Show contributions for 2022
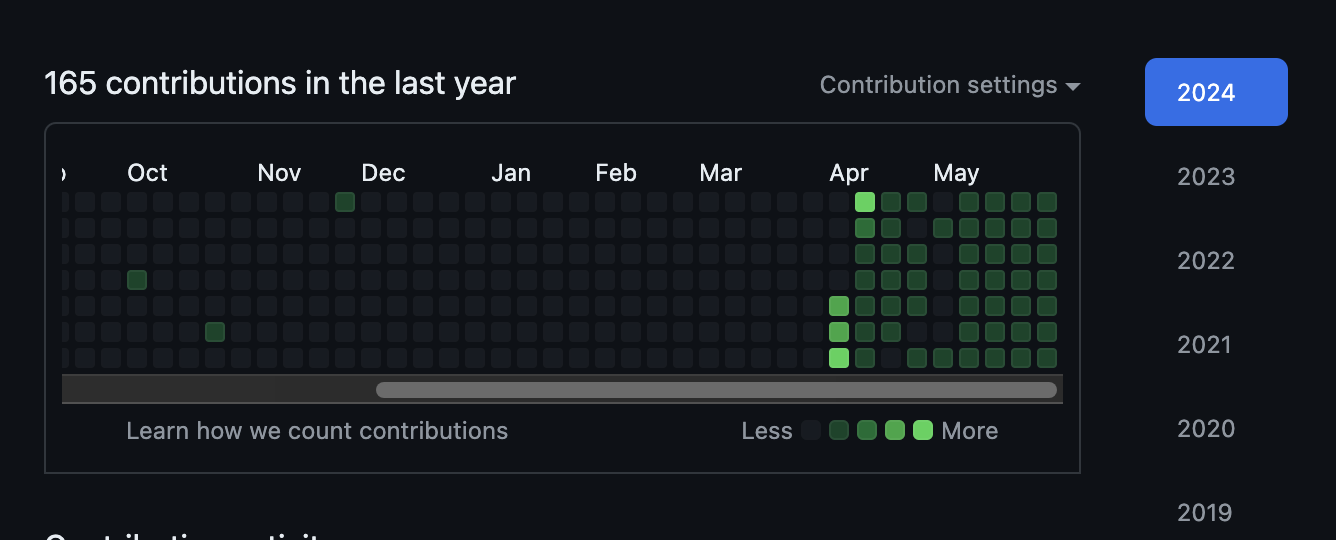This screenshot has height=540, width=1336. point(1206,261)
